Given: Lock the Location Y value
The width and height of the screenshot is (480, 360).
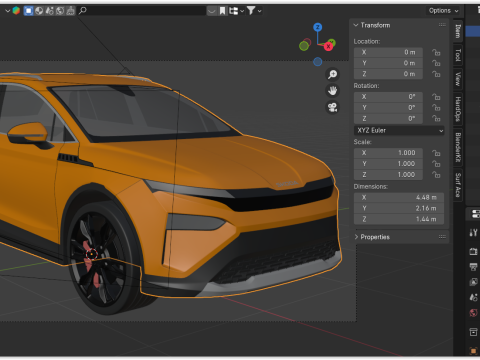Looking at the screenshot, I should coord(436,63).
